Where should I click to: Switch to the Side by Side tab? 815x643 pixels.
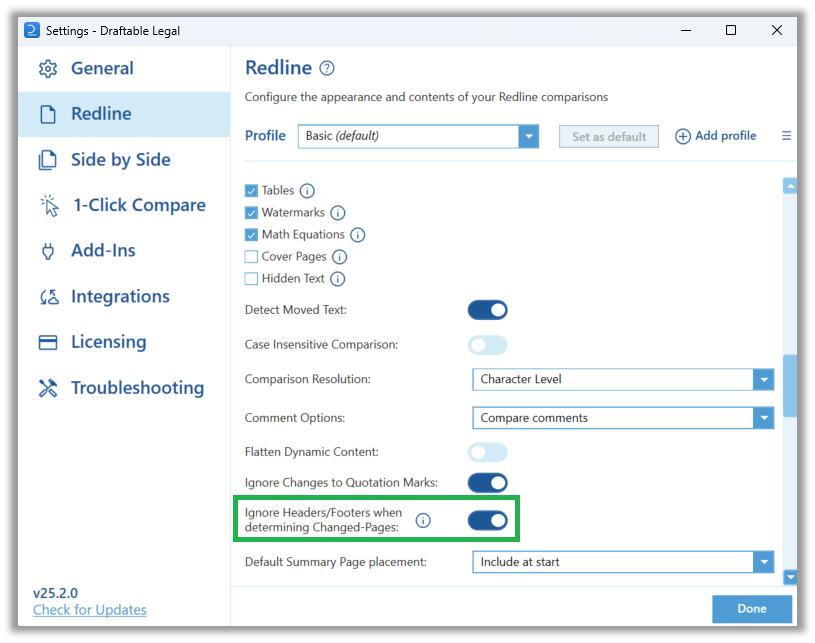pos(124,160)
